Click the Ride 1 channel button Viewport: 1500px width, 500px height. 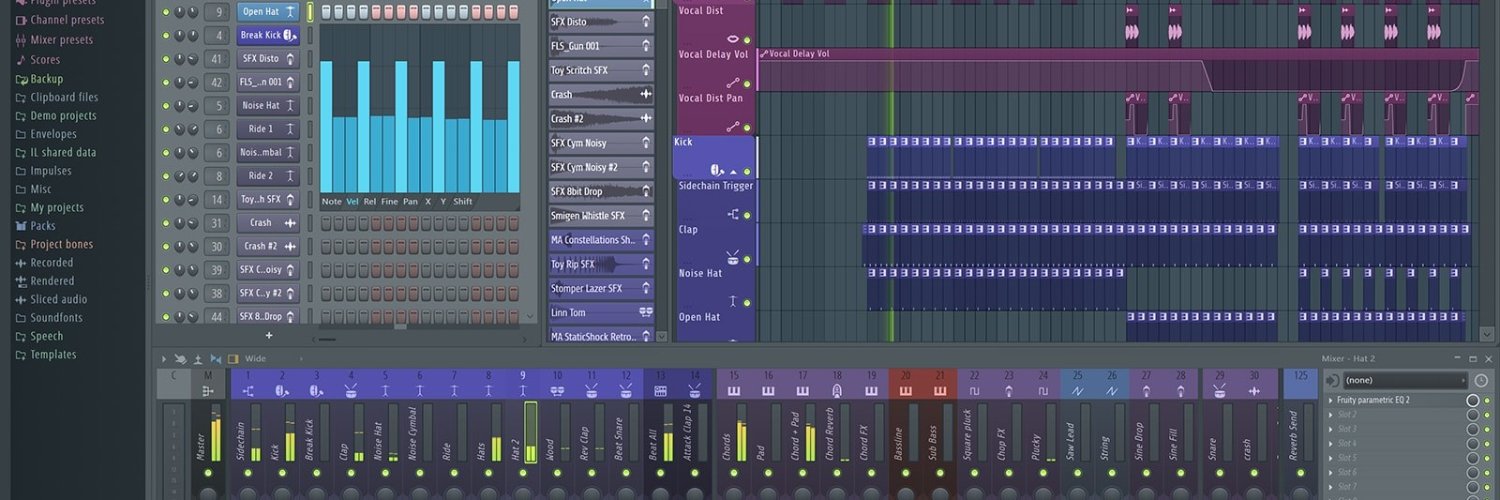(x=268, y=129)
